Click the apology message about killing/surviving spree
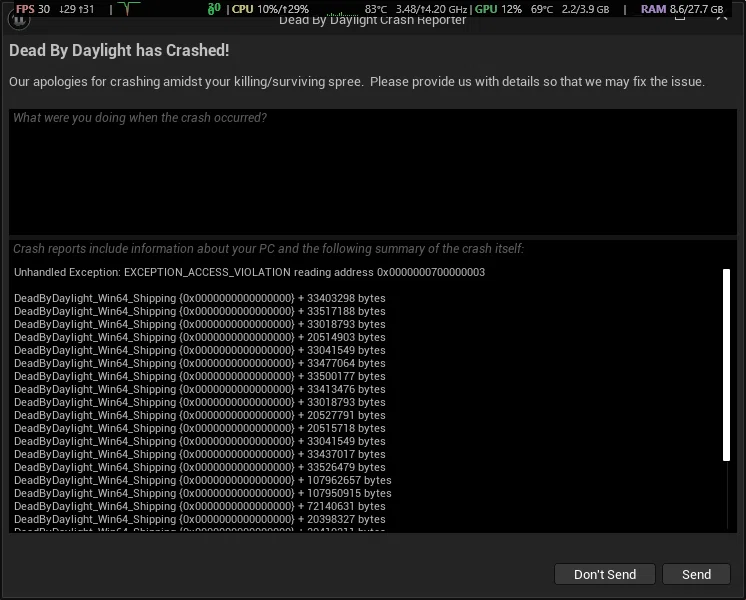This screenshot has width=746, height=600. click(x=357, y=82)
